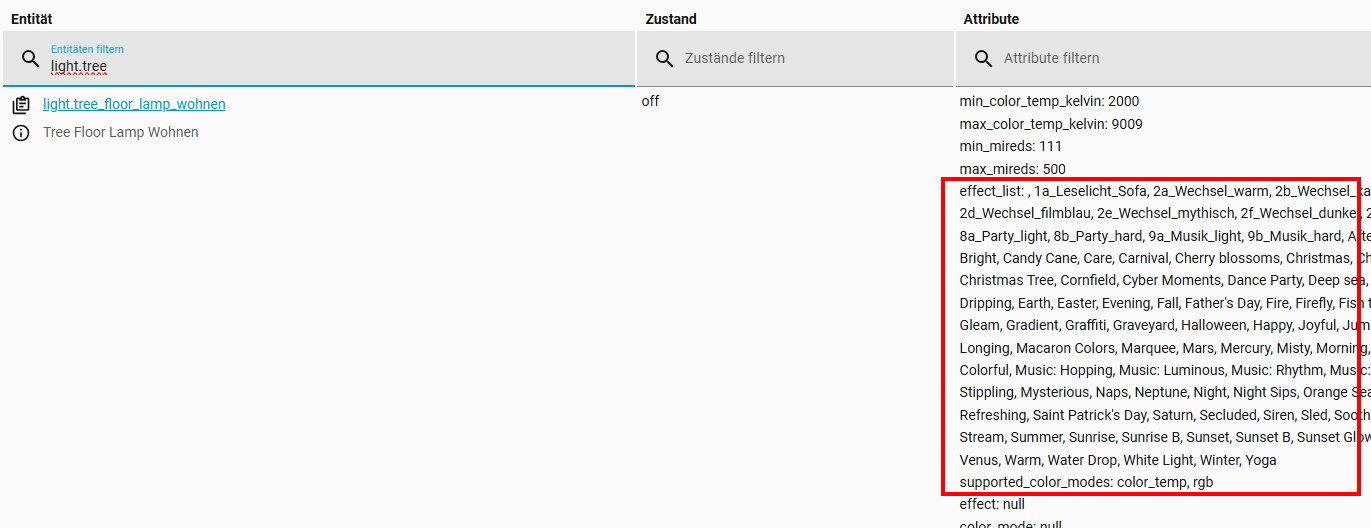
Task: Click into the Attribute filtern field
Action: (1170, 59)
